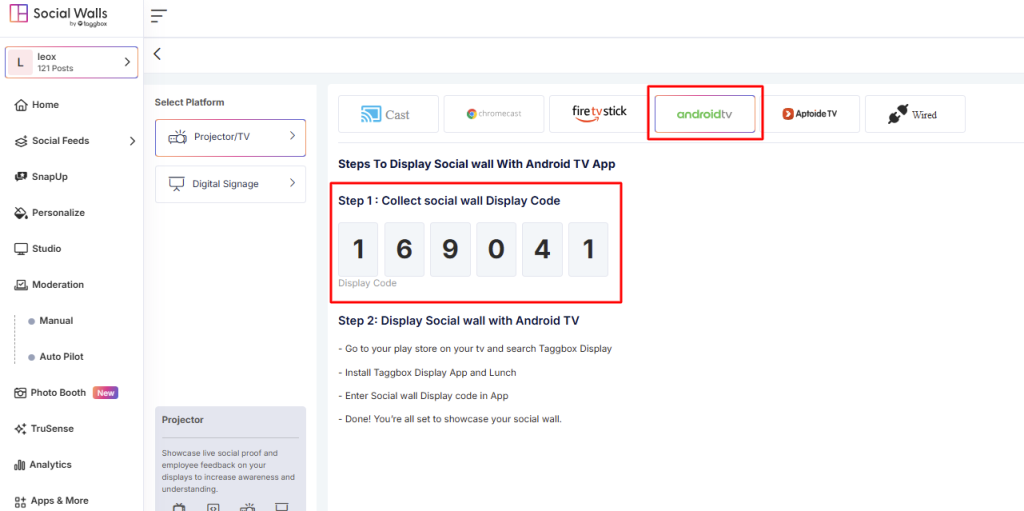Open Home from the sidebar

click(45, 105)
